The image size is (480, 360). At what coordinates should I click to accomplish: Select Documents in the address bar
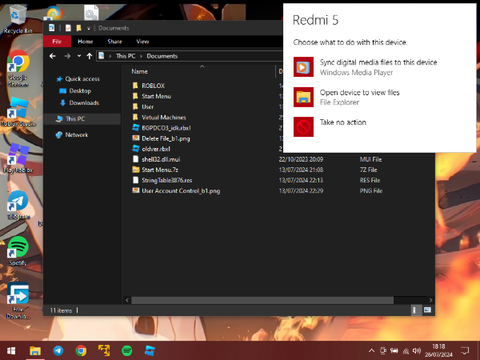162,56
